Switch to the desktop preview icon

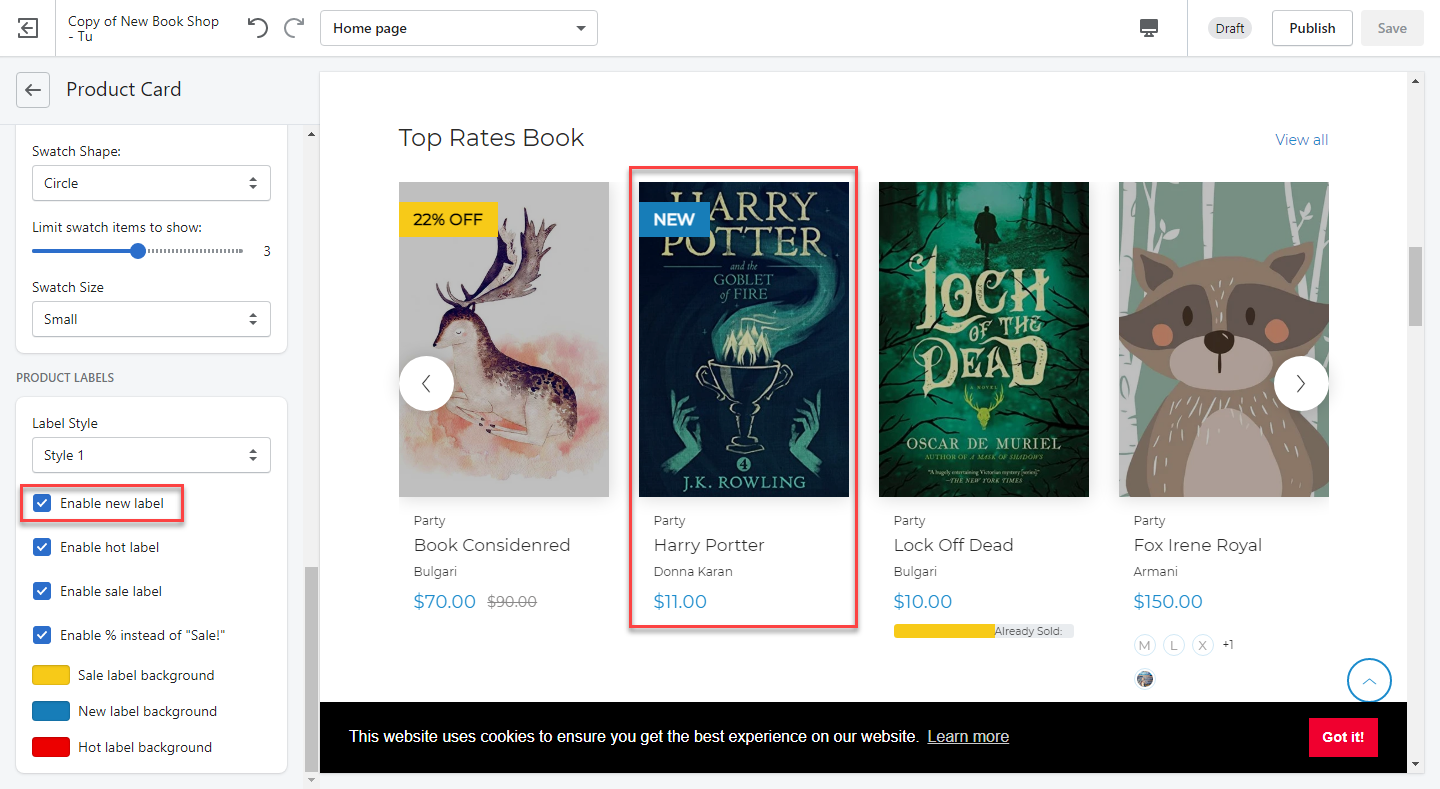1149,28
